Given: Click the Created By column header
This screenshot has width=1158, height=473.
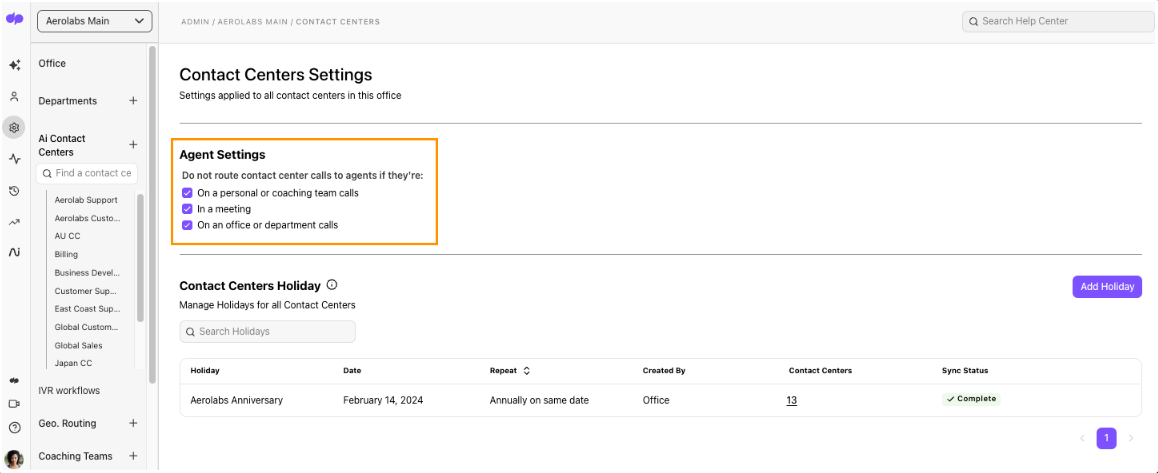Looking at the screenshot, I should pos(662,370).
